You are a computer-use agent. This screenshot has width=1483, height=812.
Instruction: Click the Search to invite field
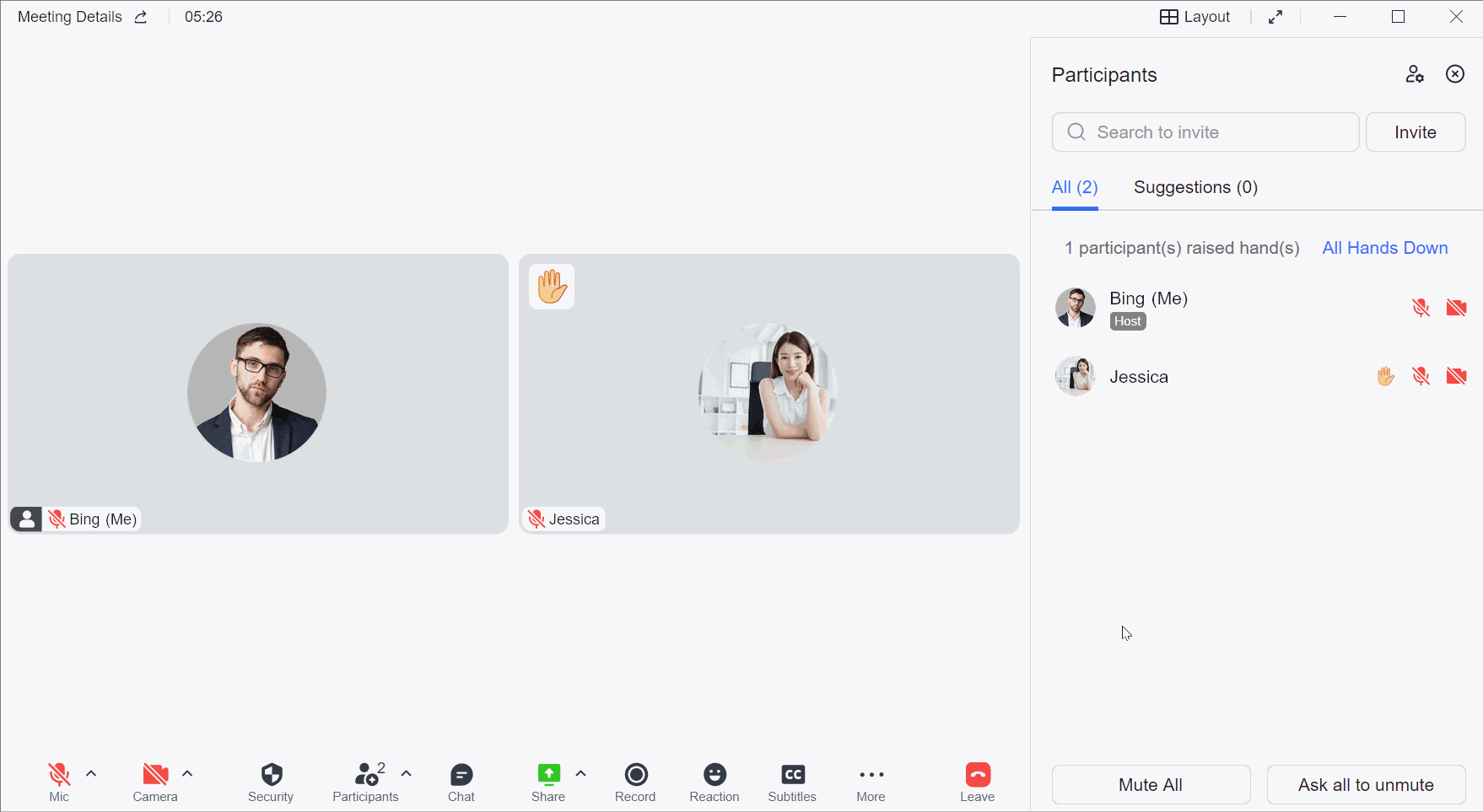coord(1205,132)
